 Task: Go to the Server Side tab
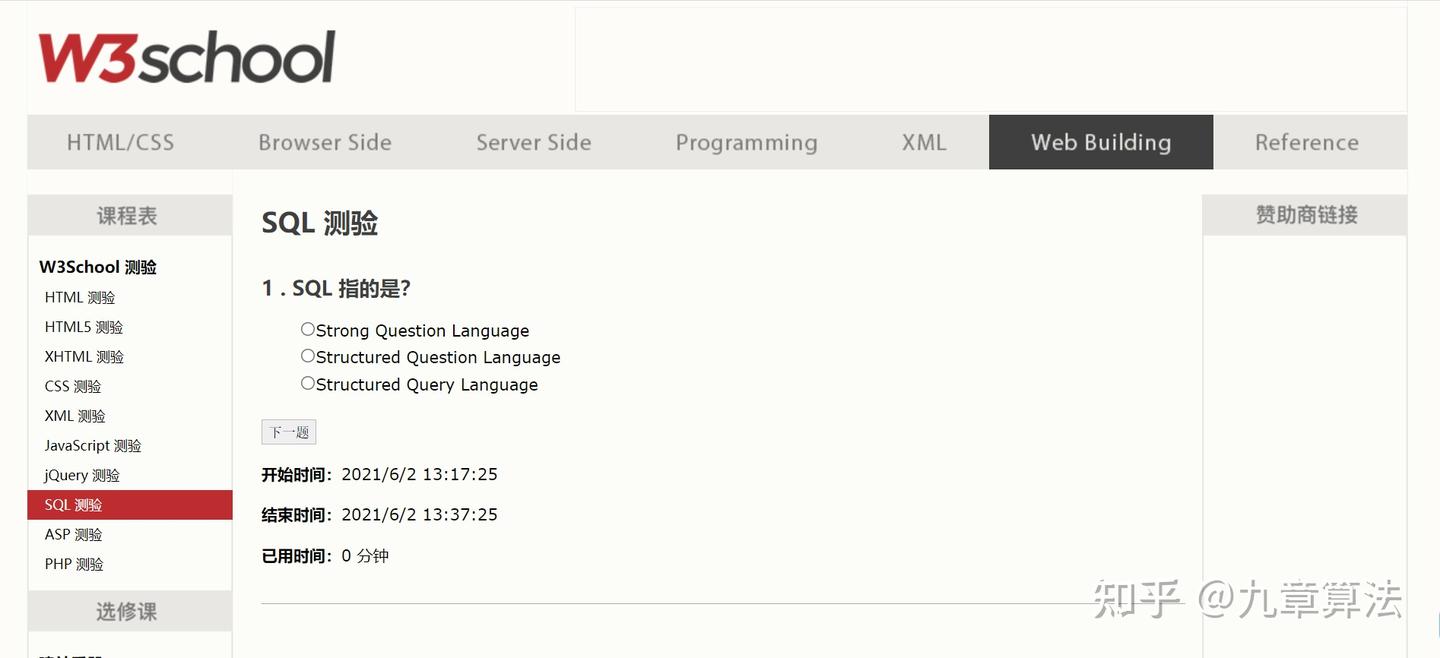533,142
